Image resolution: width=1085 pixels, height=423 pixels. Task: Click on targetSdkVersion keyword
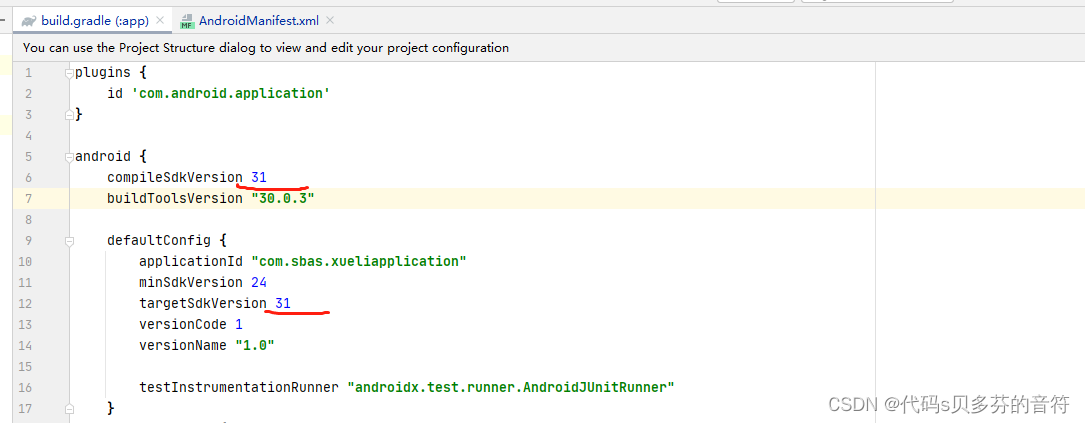203,303
